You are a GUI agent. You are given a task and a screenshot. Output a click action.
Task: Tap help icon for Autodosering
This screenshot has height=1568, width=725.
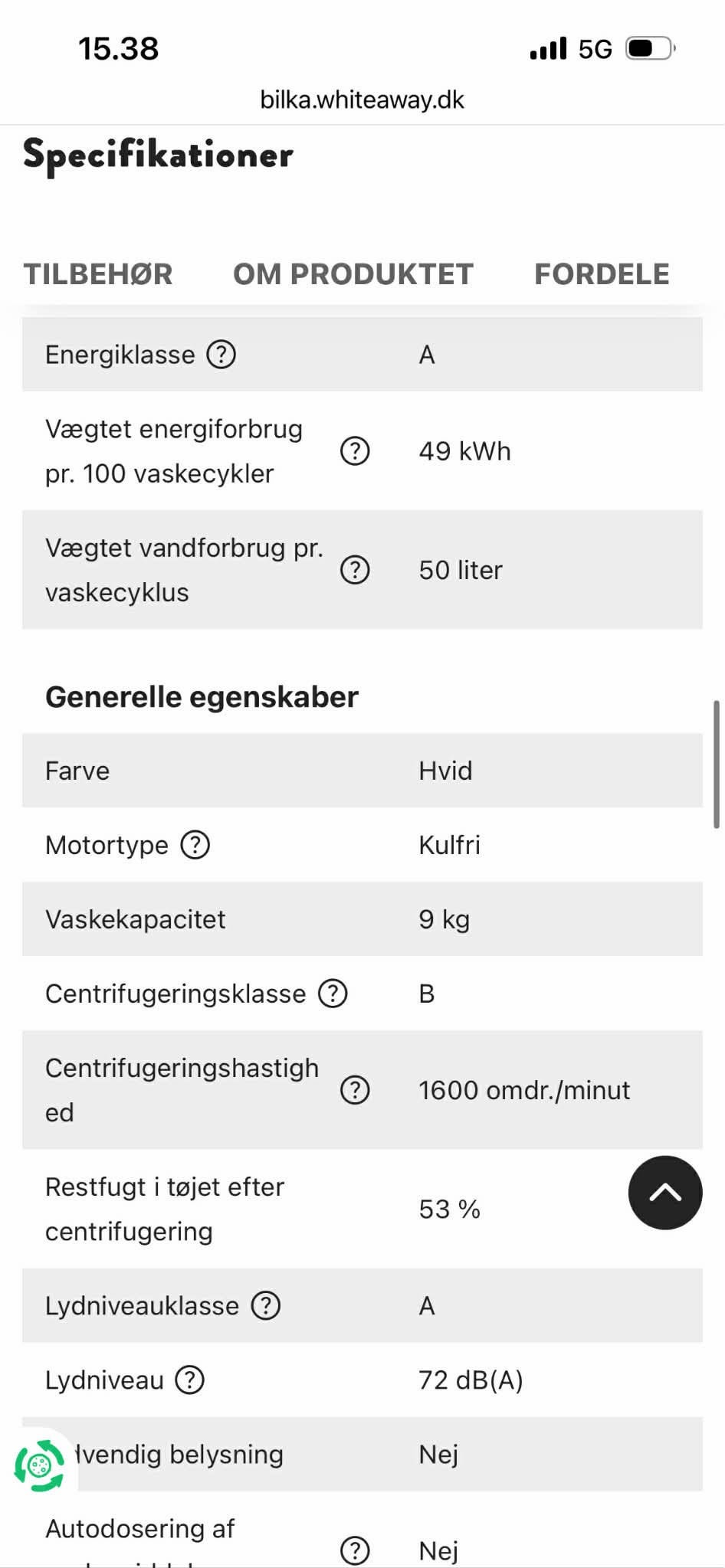[355, 1550]
